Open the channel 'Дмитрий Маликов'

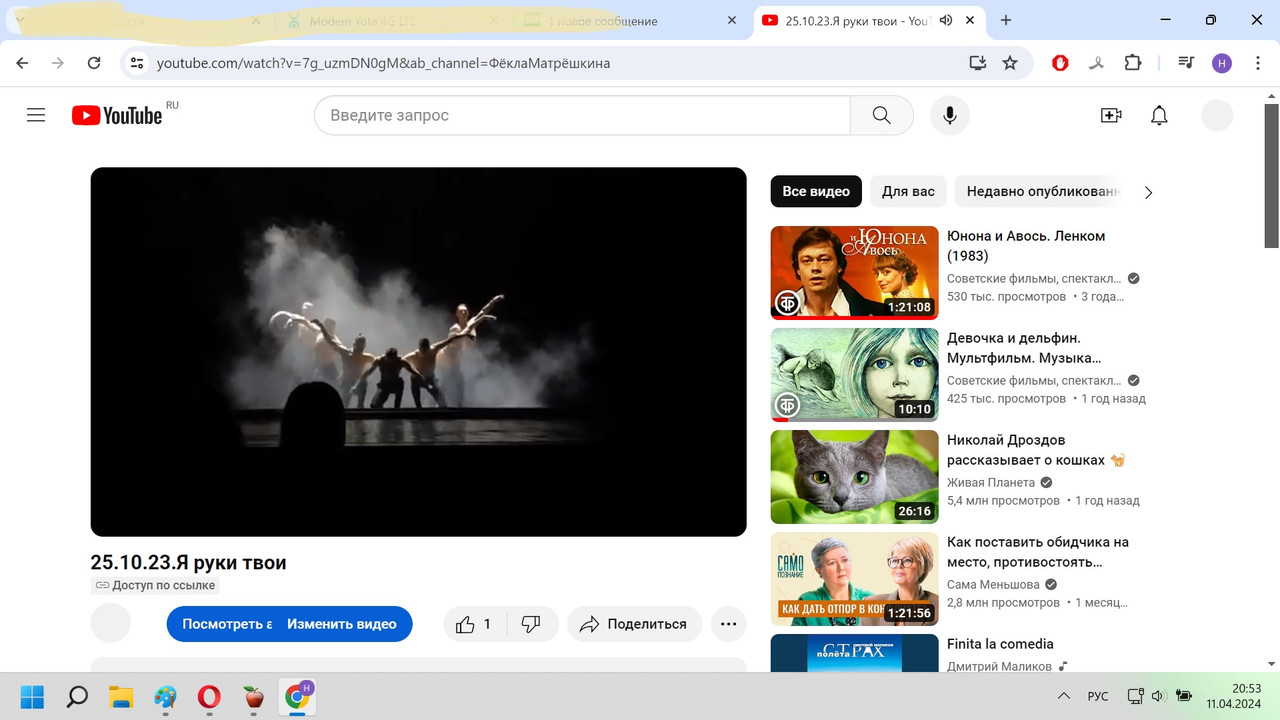pos(999,666)
